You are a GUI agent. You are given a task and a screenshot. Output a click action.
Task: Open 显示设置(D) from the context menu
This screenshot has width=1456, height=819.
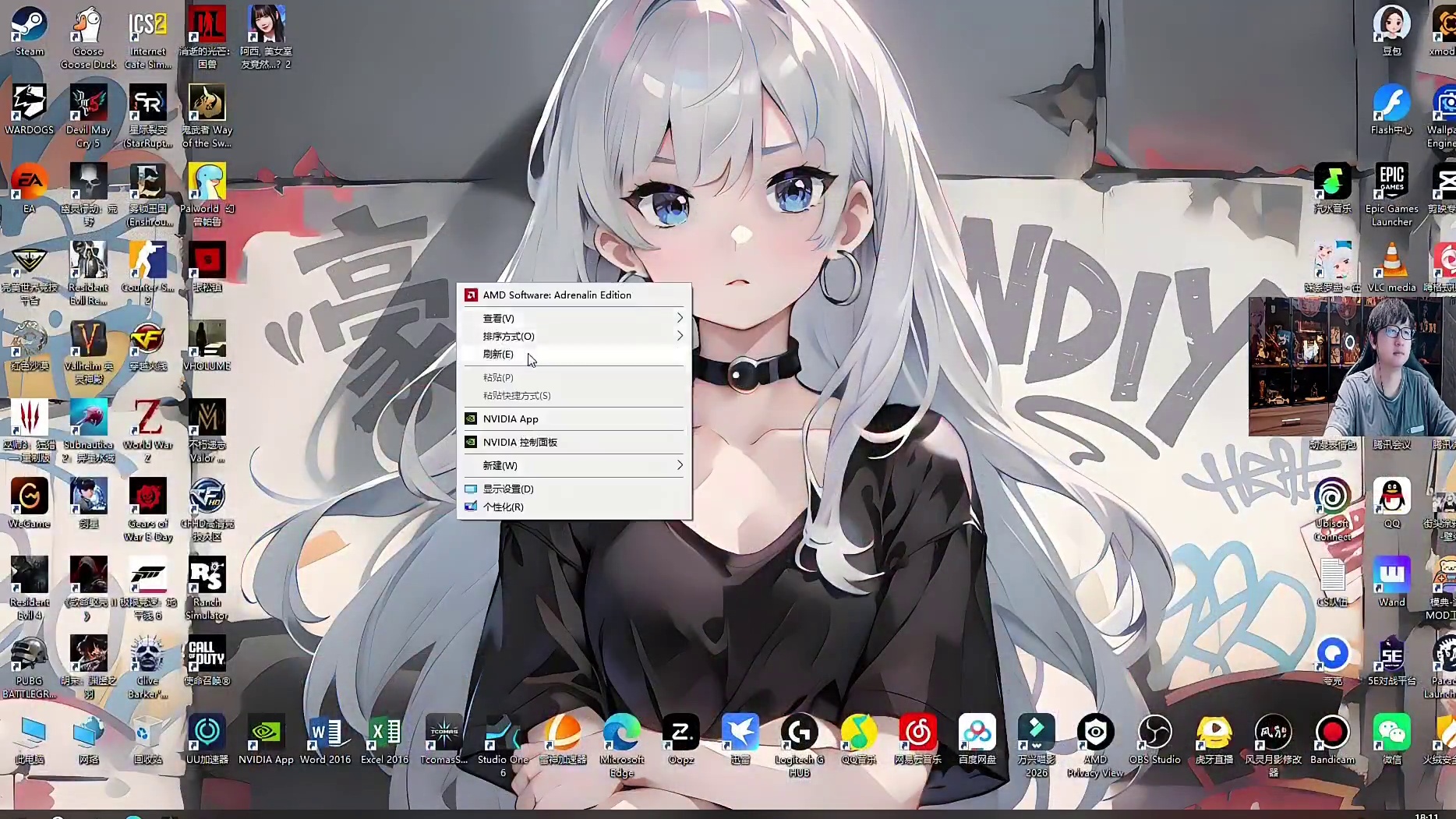pos(574,489)
